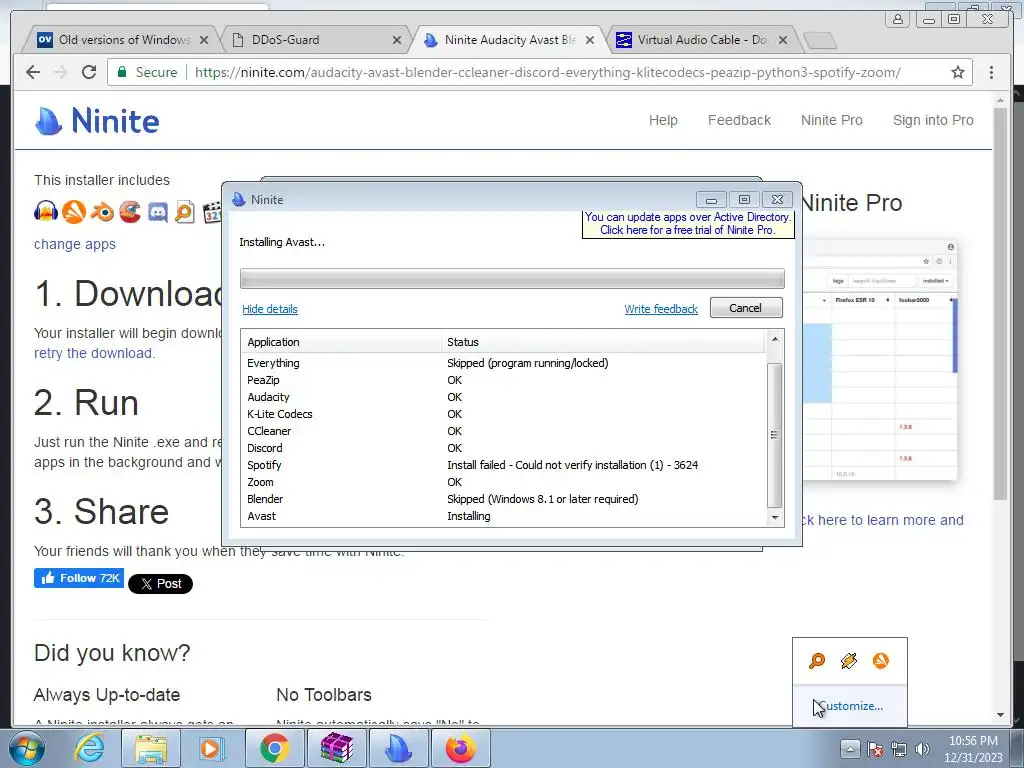Click the 'Customize...' link in the tray popup
The image size is (1024, 768).
pos(850,706)
